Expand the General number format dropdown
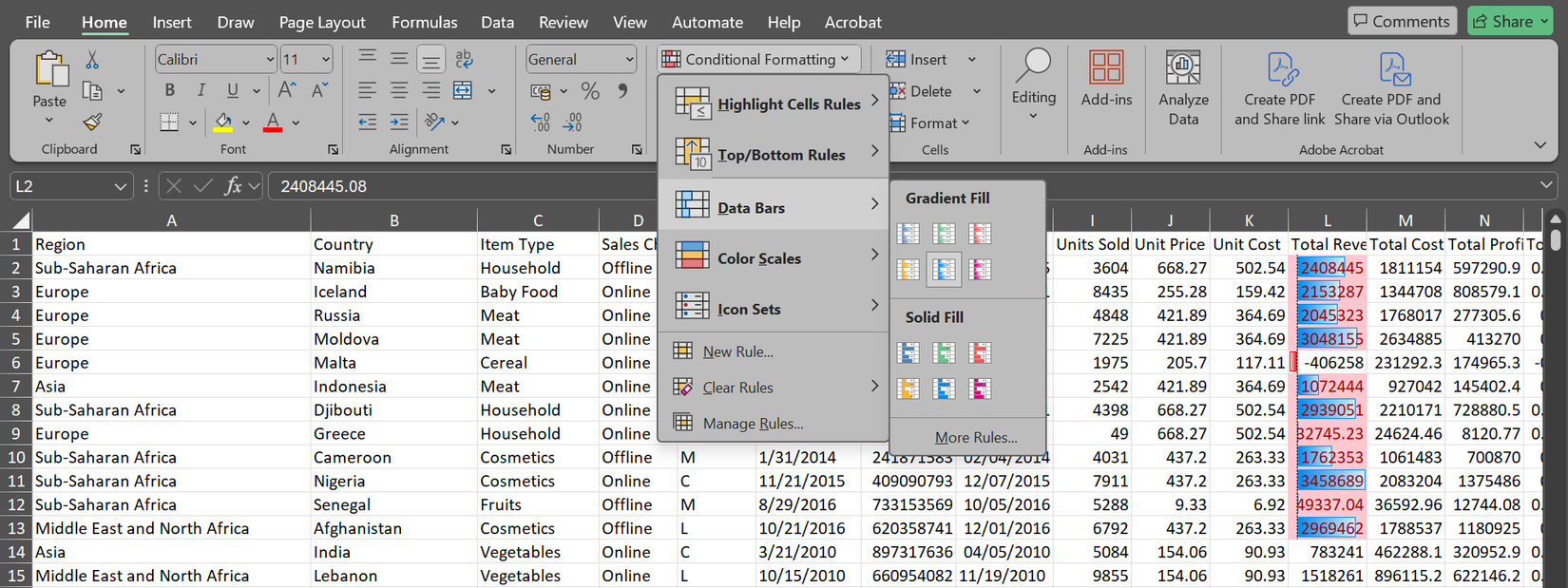The image size is (1568, 588). (628, 60)
